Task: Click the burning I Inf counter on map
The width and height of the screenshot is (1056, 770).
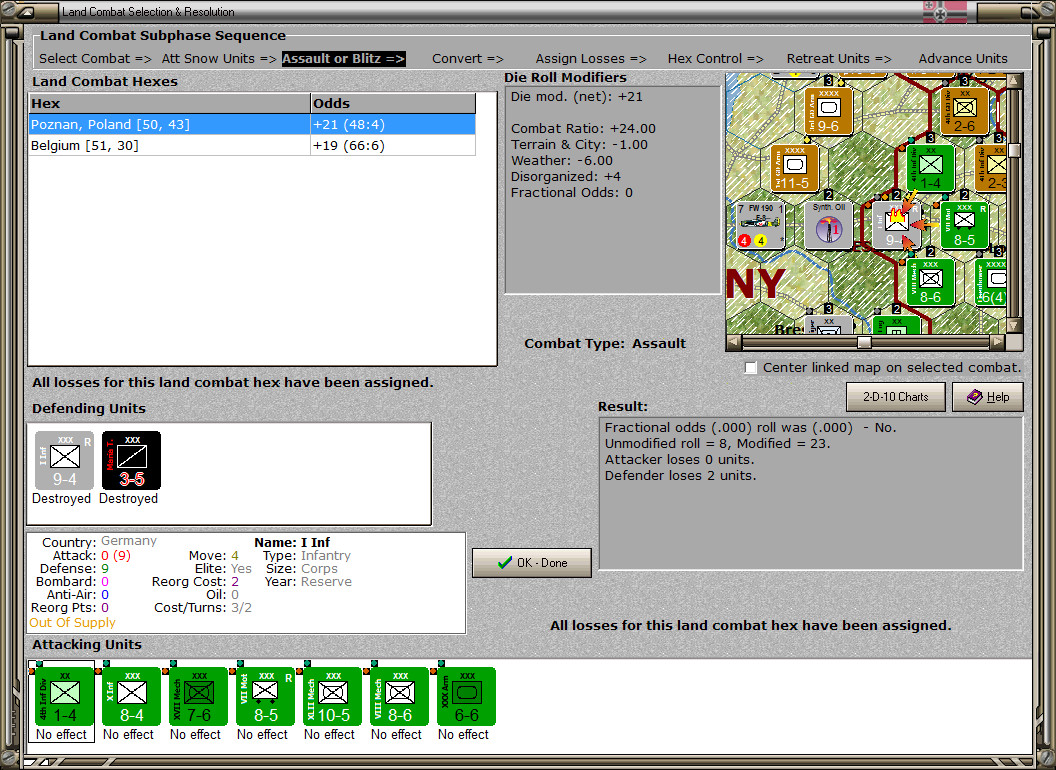Action: pos(896,226)
